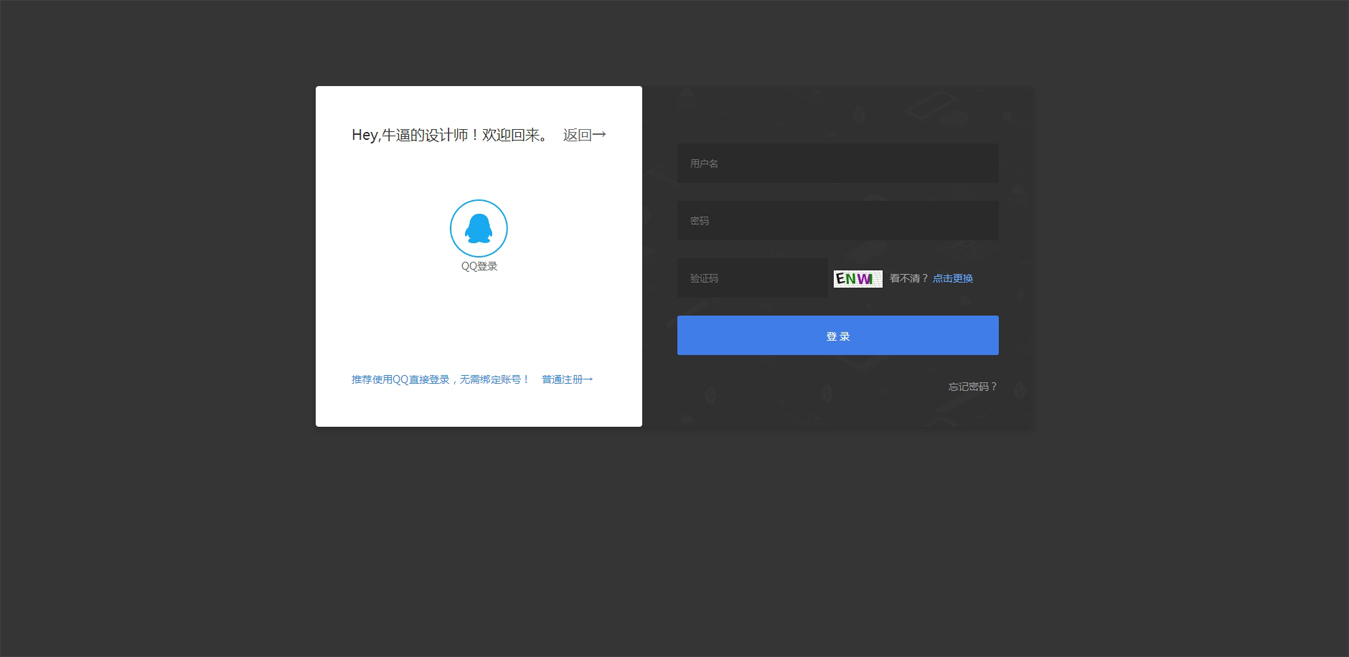This screenshot has height=657, width=1349.
Task: Go back using the 返回 link
Action: [577, 135]
